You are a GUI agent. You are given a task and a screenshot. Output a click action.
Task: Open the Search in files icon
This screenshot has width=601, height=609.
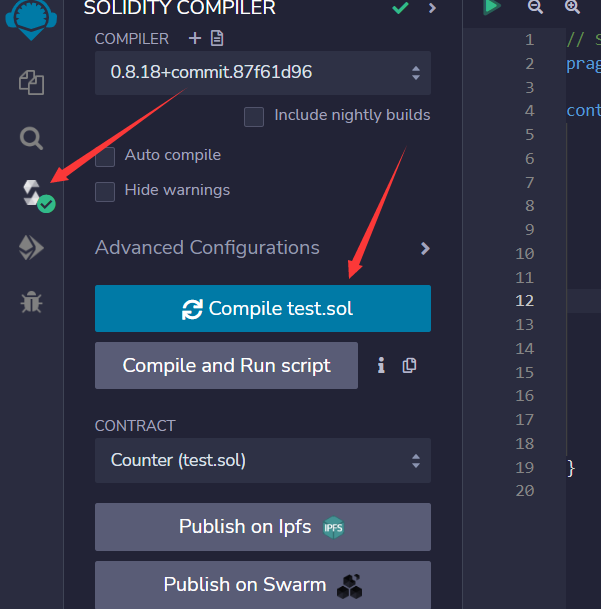coord(31,138)
